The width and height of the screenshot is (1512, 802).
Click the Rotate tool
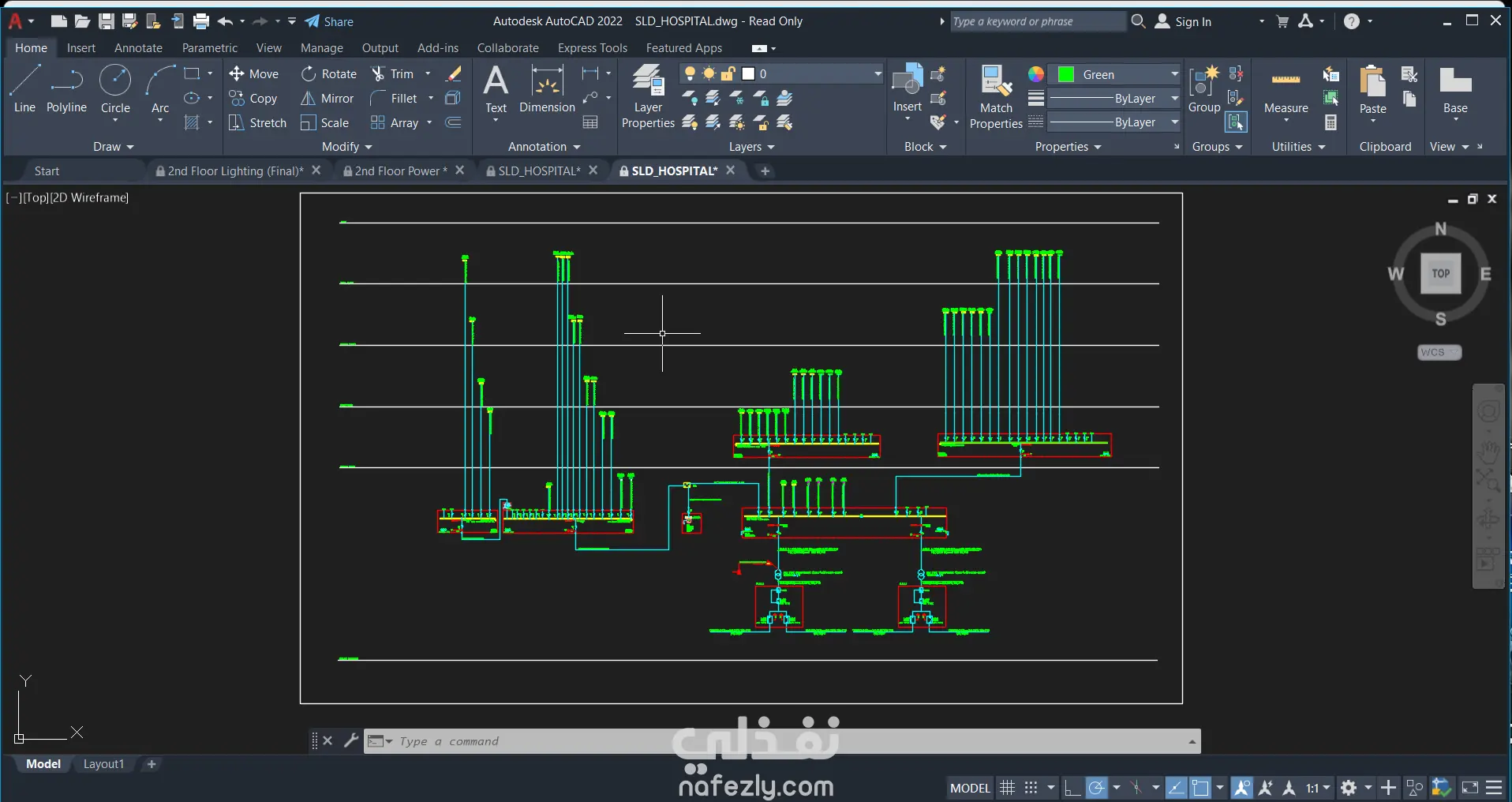coord(329,74)
